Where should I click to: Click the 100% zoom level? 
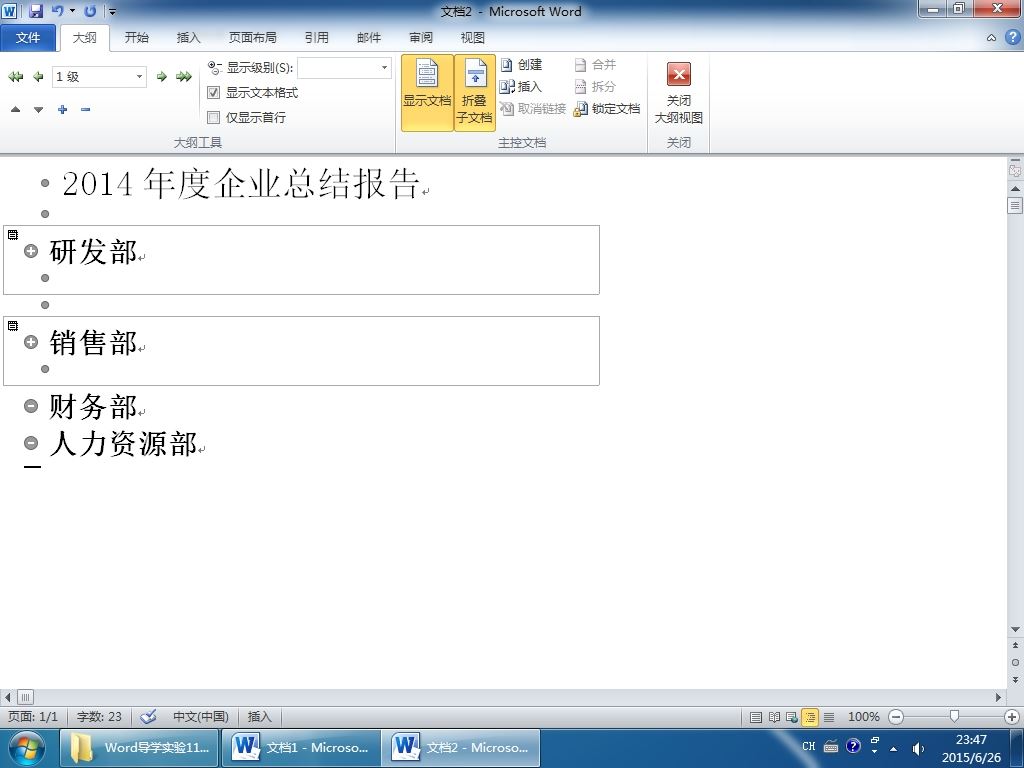863,717
